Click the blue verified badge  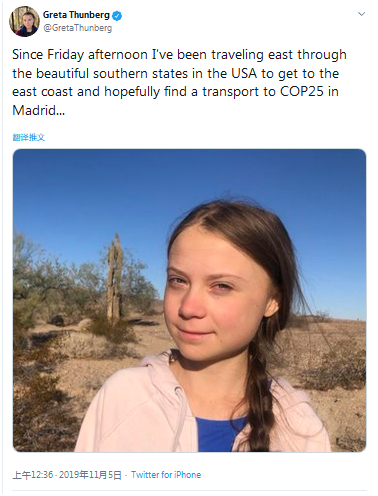[117, 15]
